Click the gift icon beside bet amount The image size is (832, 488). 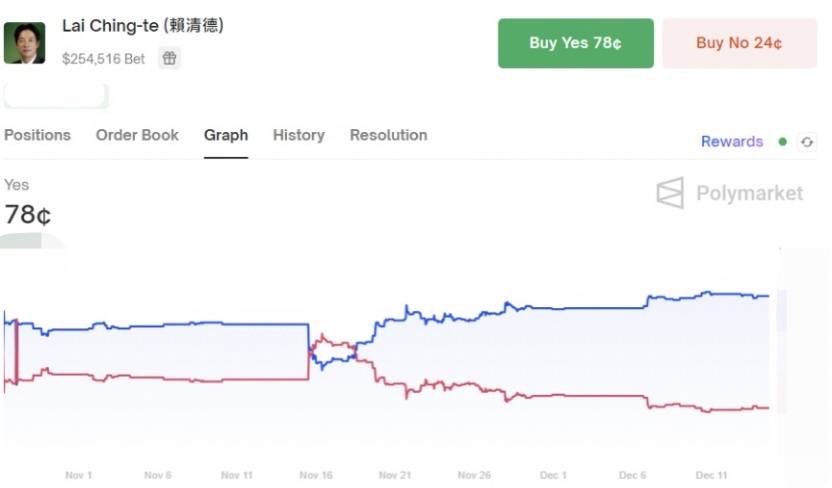169,58
